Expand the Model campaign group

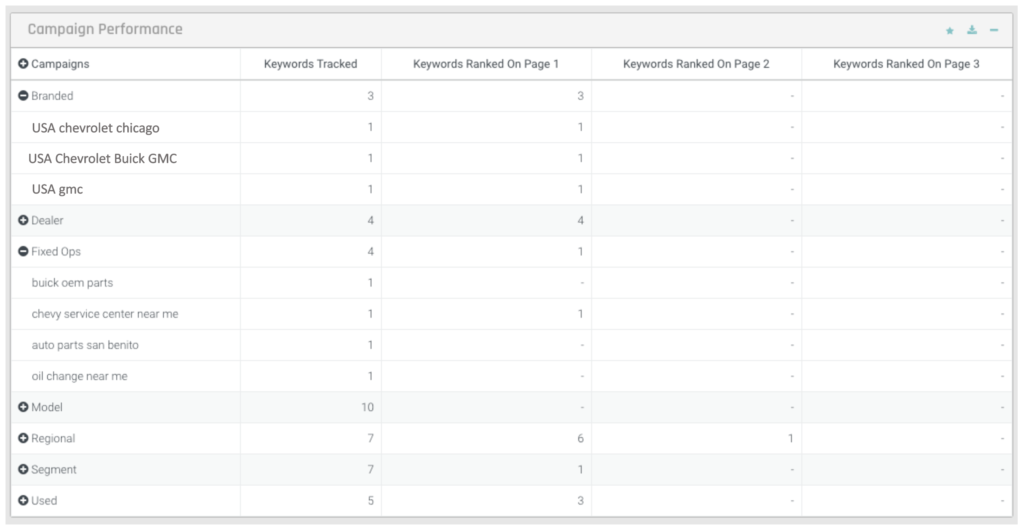[x=24, y=407]
